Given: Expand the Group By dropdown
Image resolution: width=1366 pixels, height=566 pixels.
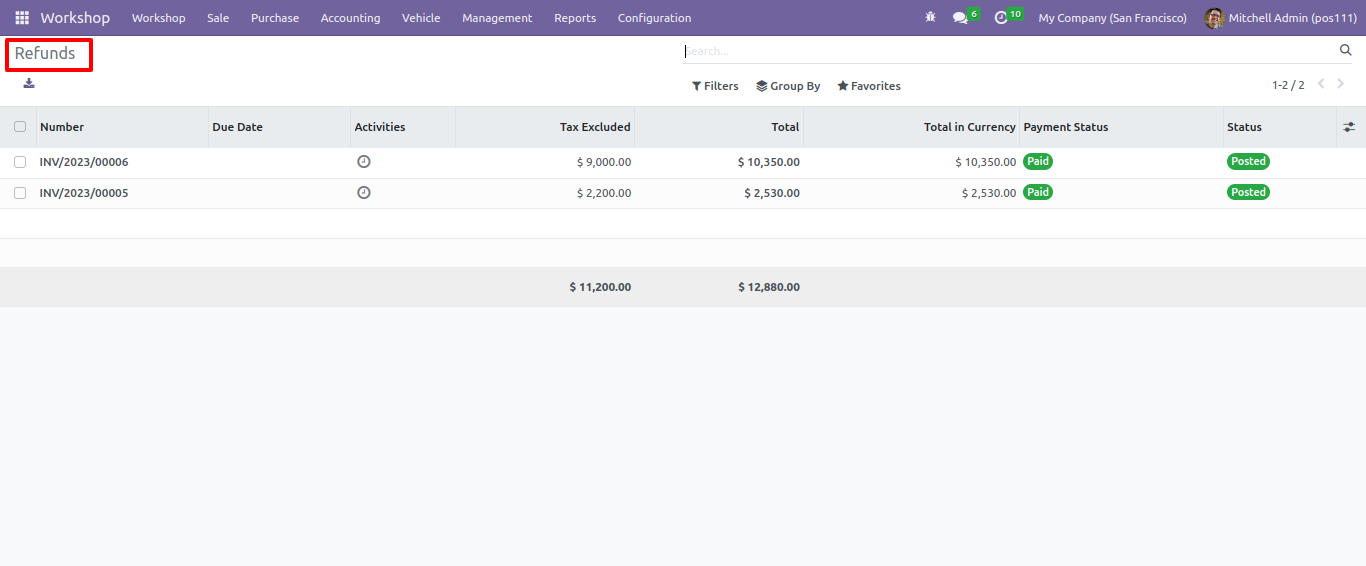Looking at the screenshot, I should [788, 86].
